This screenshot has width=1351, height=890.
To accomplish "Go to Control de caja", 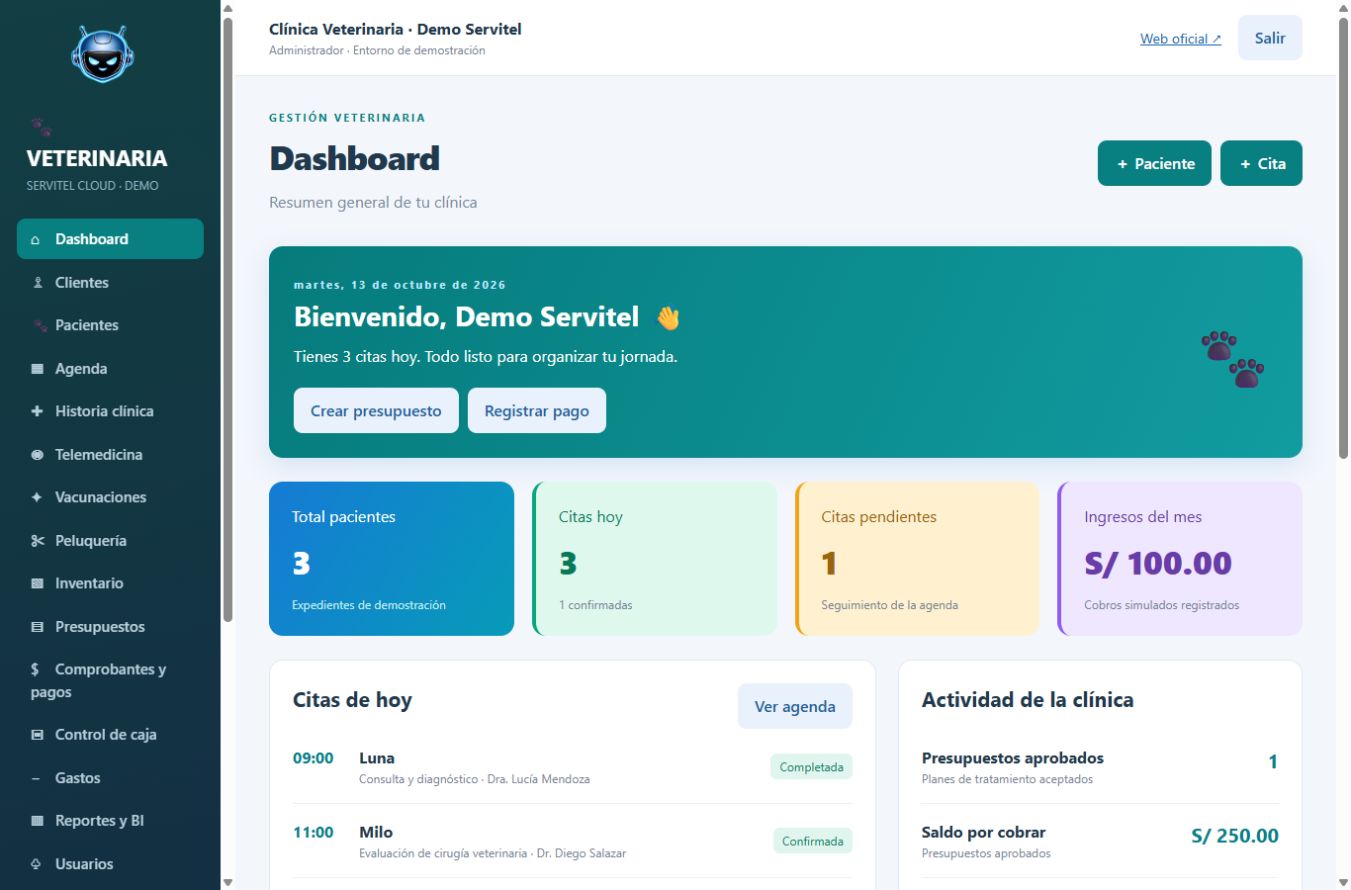I will [x=110, y=735].
